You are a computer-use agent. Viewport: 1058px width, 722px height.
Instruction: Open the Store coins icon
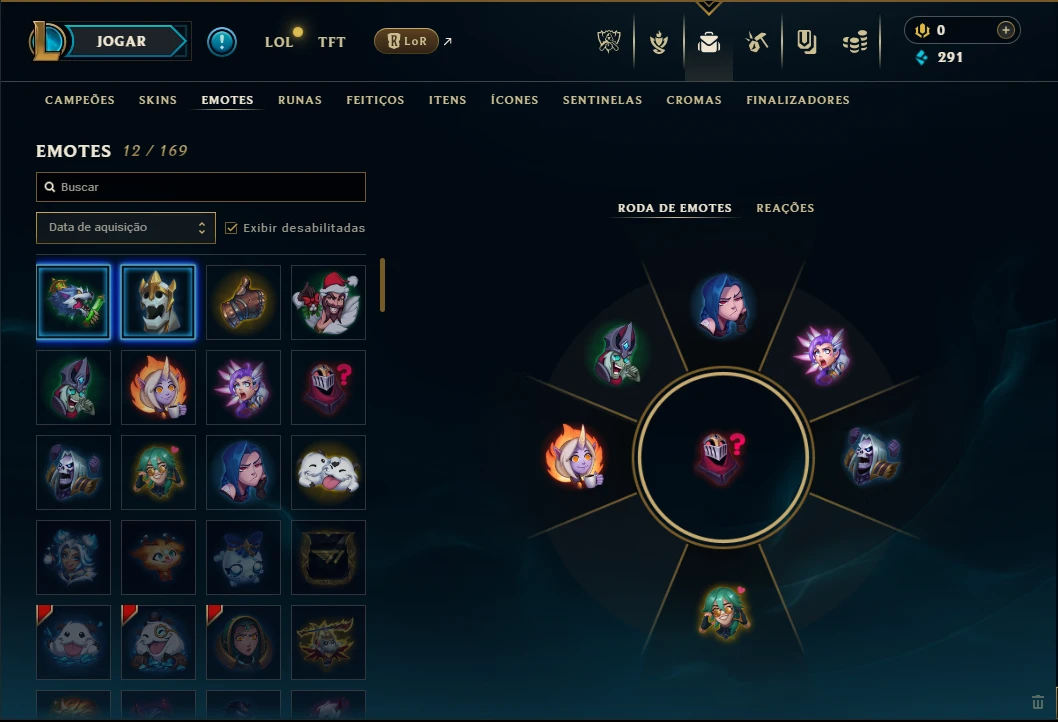pyautogui.click(x=855, y=43)
